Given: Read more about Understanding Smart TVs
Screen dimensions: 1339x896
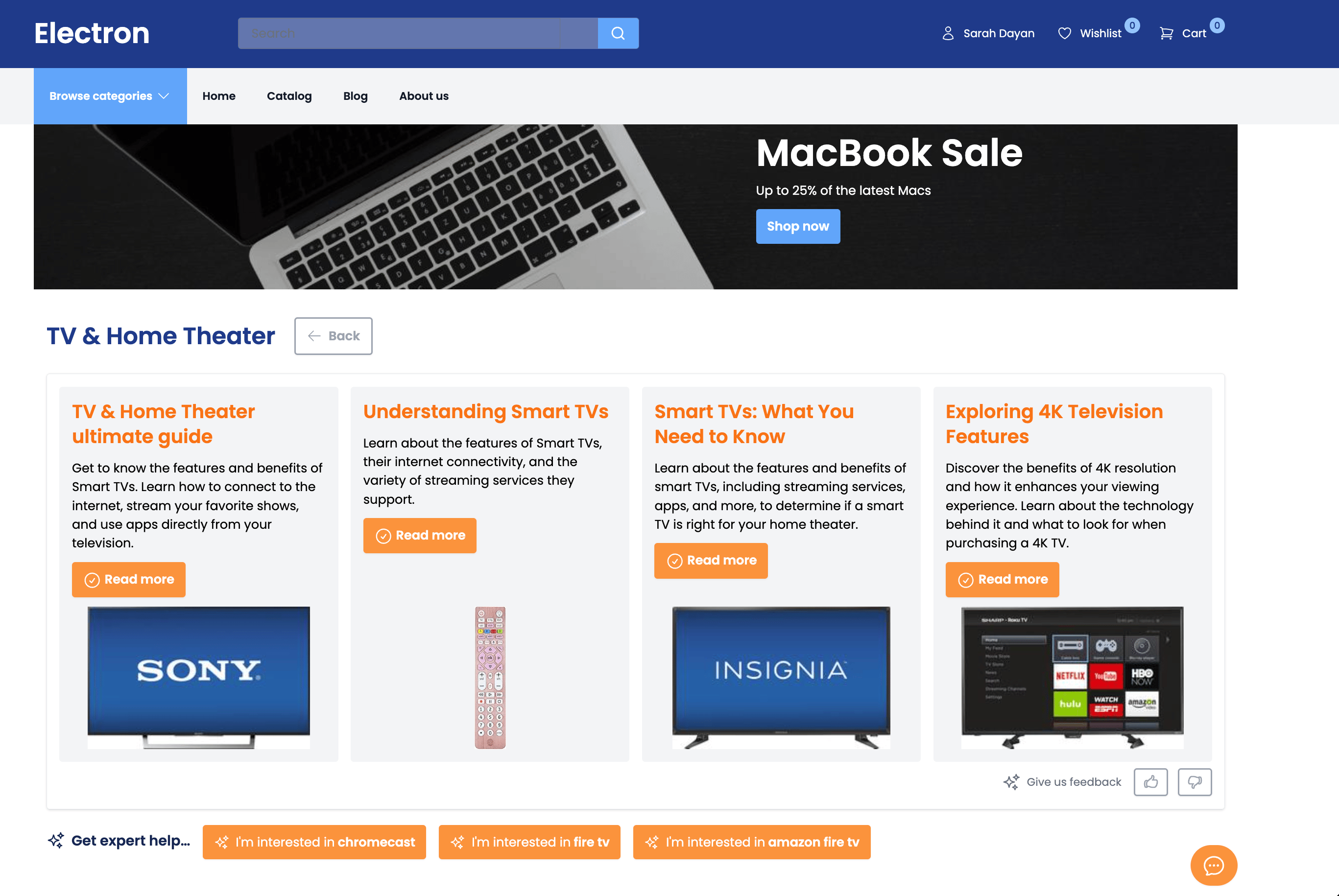Looking at the screenshot, I should pos(419,536).
